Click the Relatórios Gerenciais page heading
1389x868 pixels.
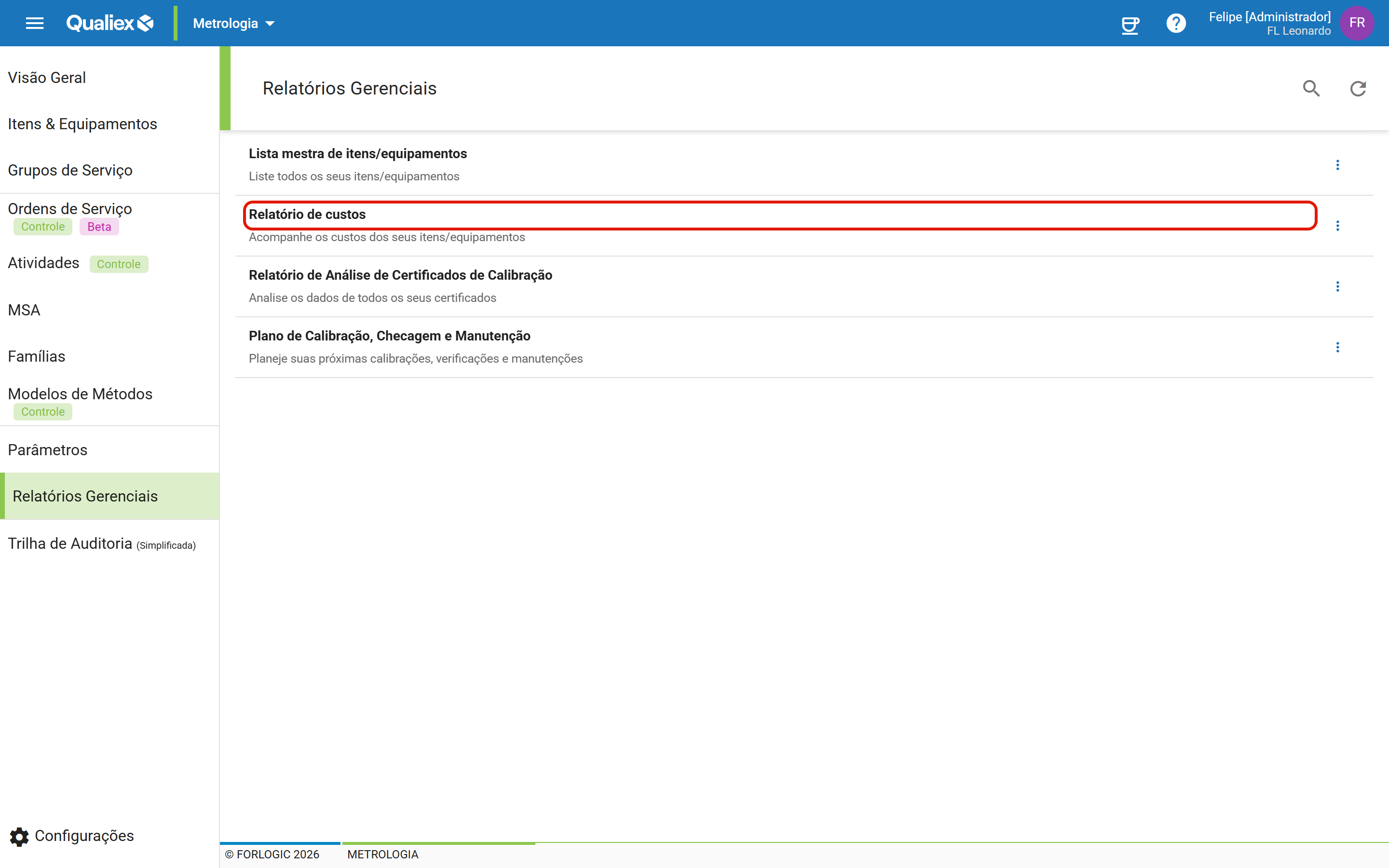[349, 88]
